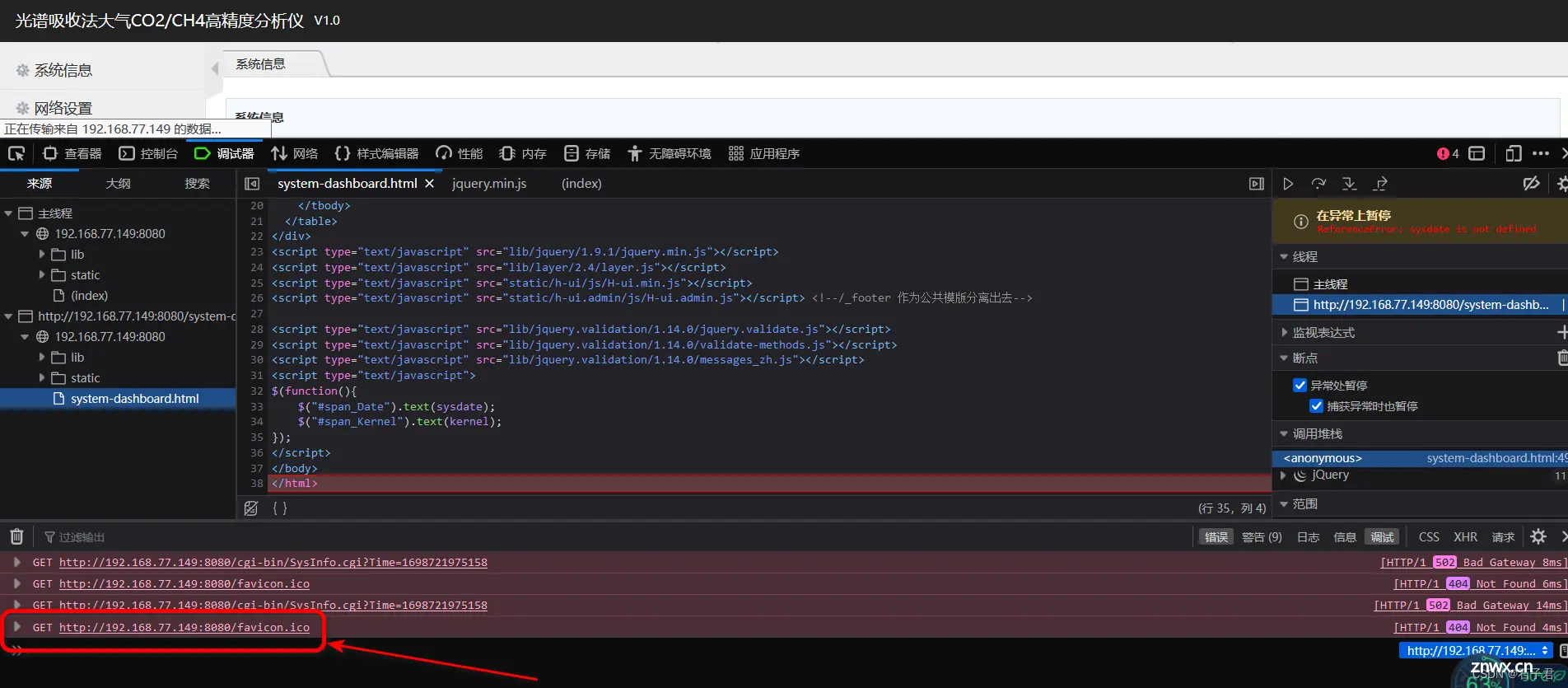Toggle the XHR console filter
1568x688 pixels.
(1465, 537)
